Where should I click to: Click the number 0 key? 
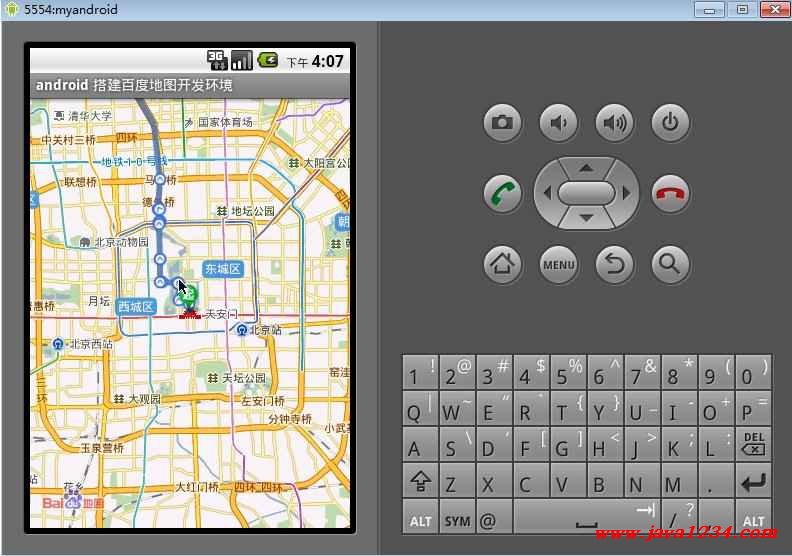point(753,372)
